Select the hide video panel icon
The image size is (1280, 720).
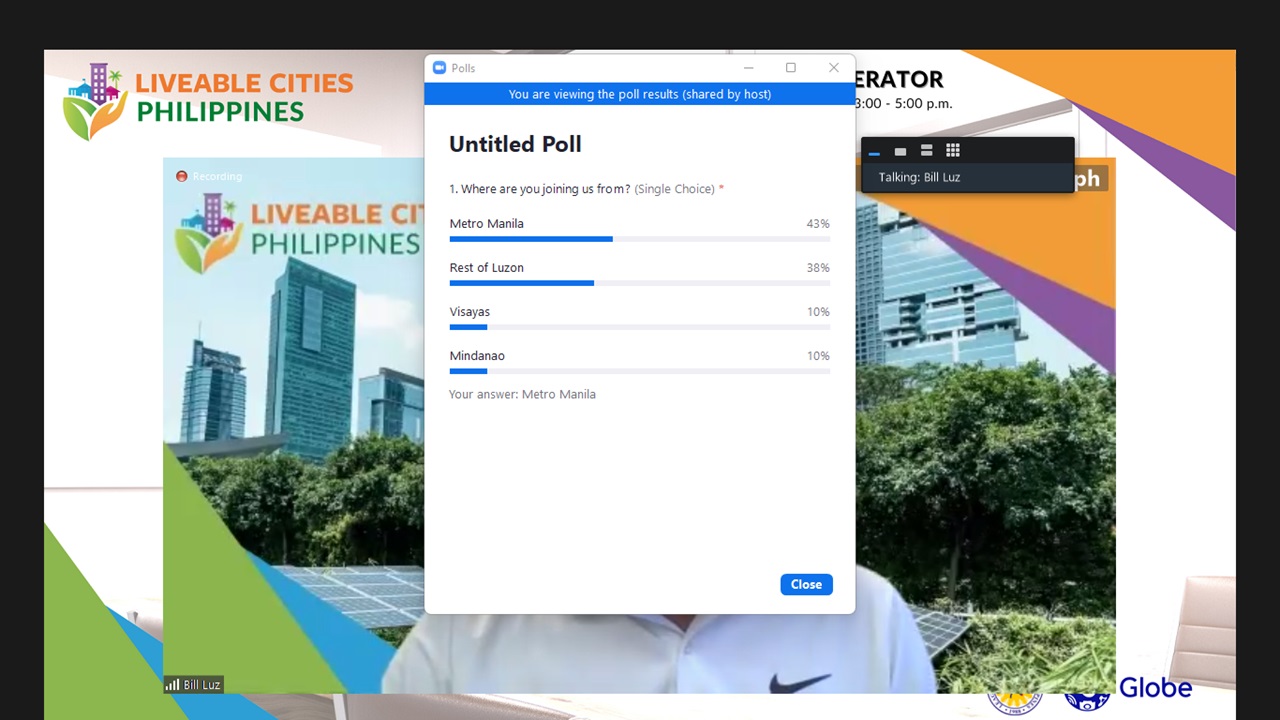tap(874, 151)
